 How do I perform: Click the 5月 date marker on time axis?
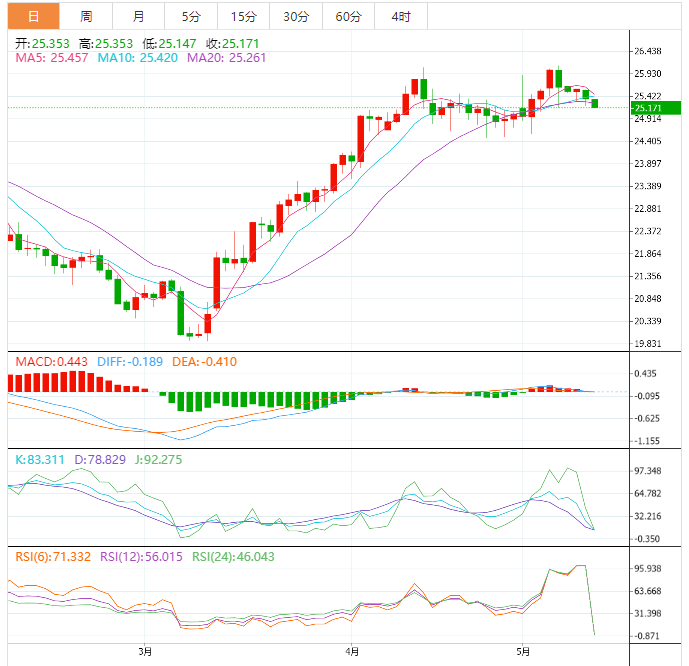(523, 652)
